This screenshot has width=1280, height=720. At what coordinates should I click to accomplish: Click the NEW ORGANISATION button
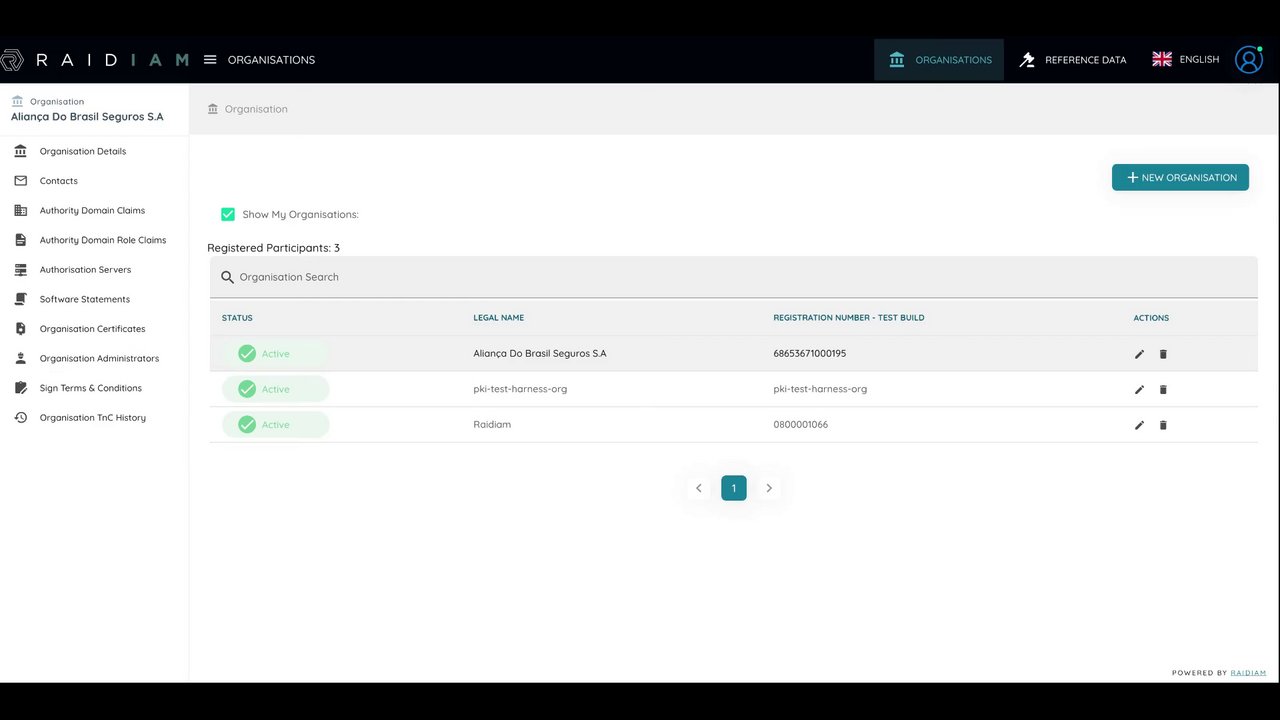coord(1180,177)
